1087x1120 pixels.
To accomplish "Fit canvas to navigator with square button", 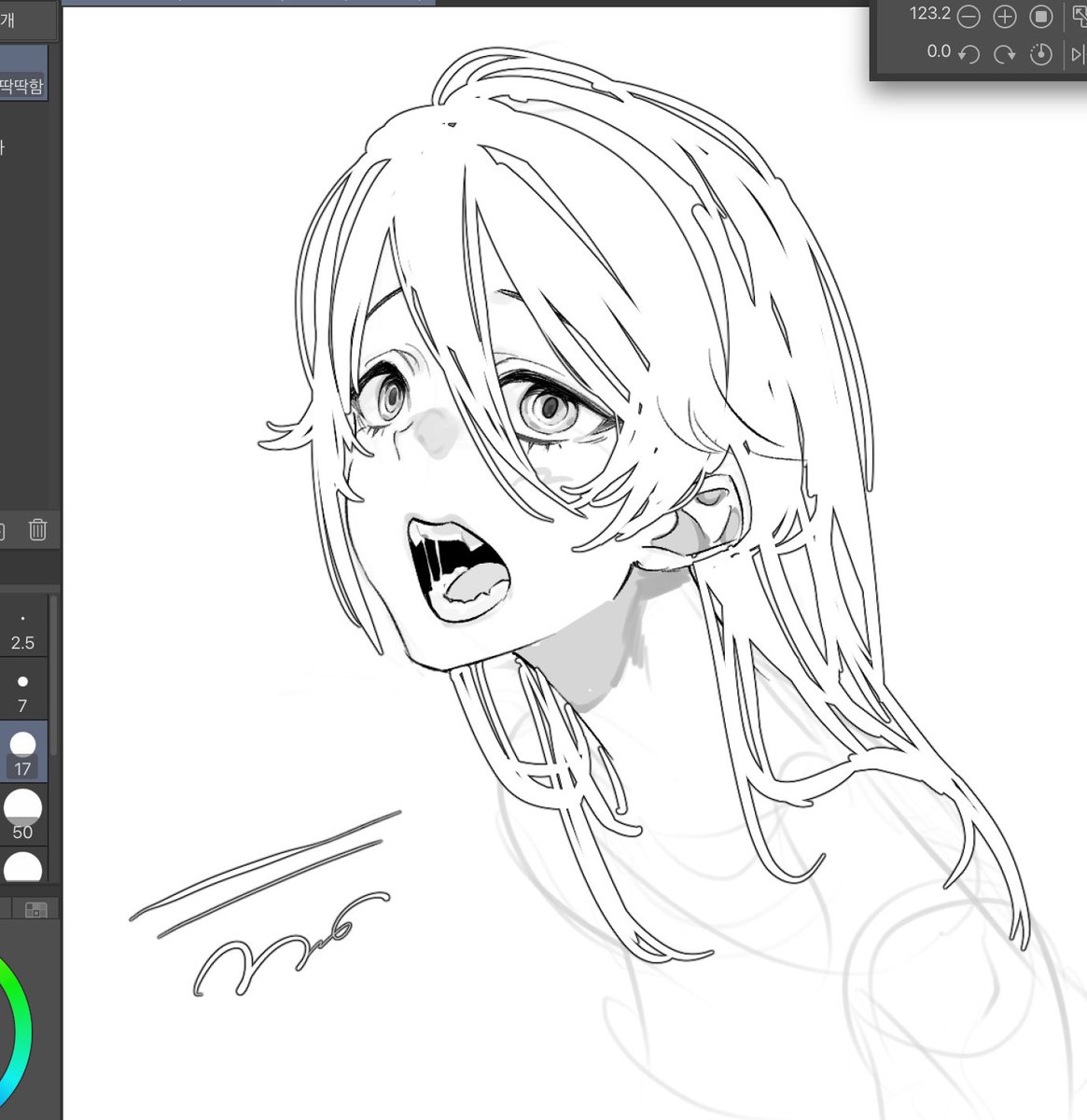I will pyautogui.click(x=1040, y=17).
